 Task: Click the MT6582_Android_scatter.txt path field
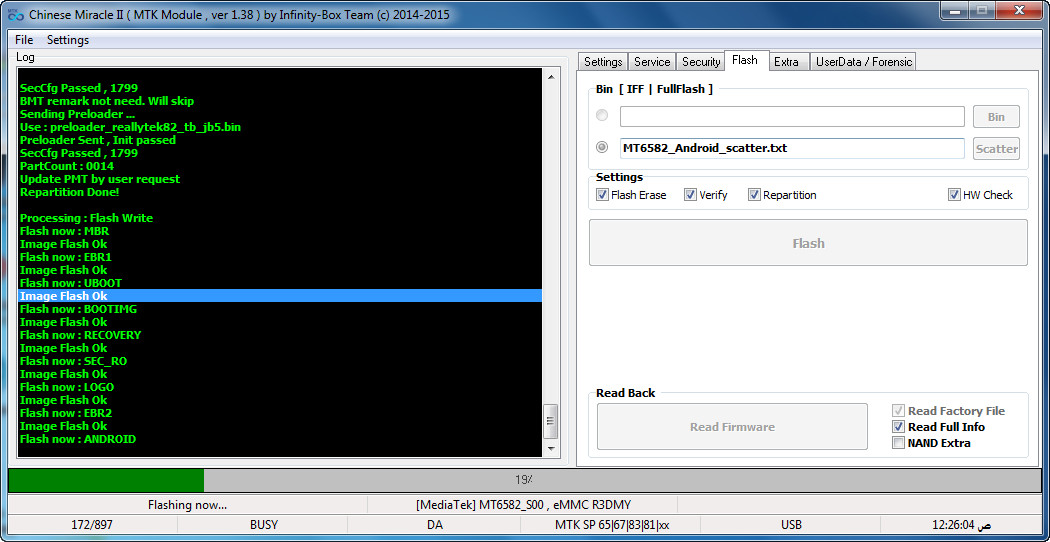[792, 148]
